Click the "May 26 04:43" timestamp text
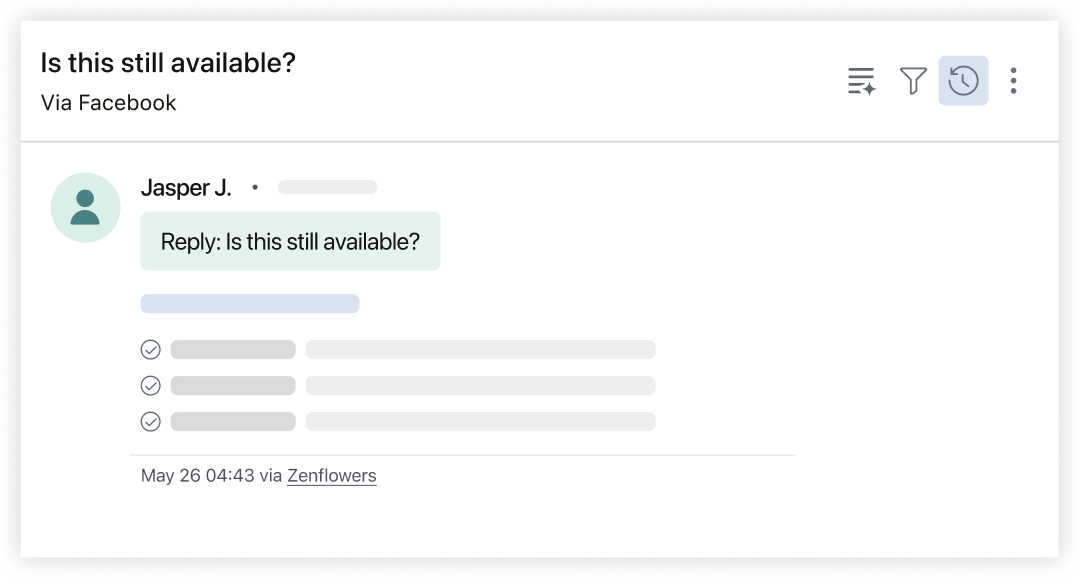 tap(197, 476)
